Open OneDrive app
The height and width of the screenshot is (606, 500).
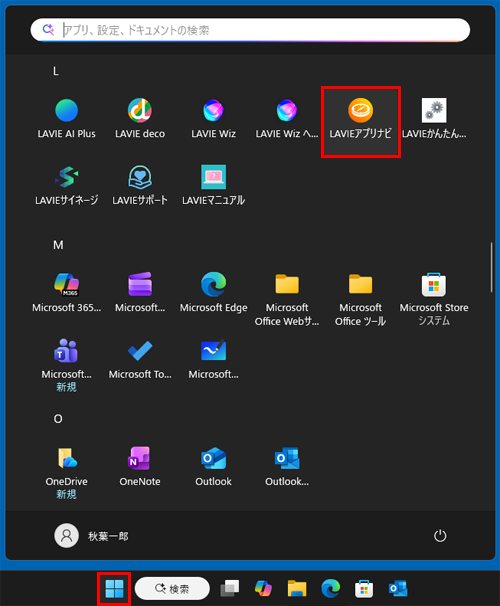click(x=66, y=472)
